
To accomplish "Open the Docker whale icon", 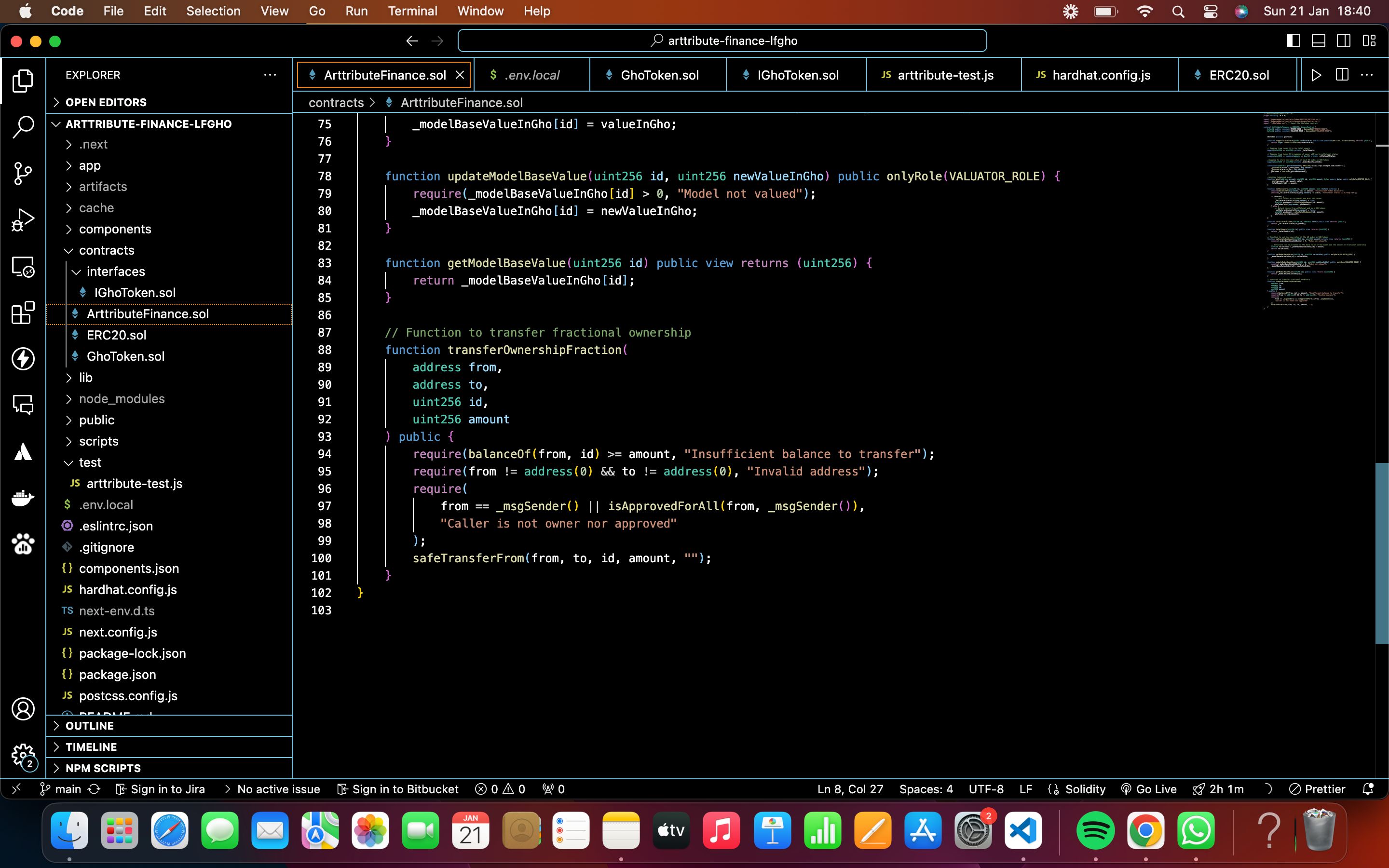I will [x=23, y=498].
